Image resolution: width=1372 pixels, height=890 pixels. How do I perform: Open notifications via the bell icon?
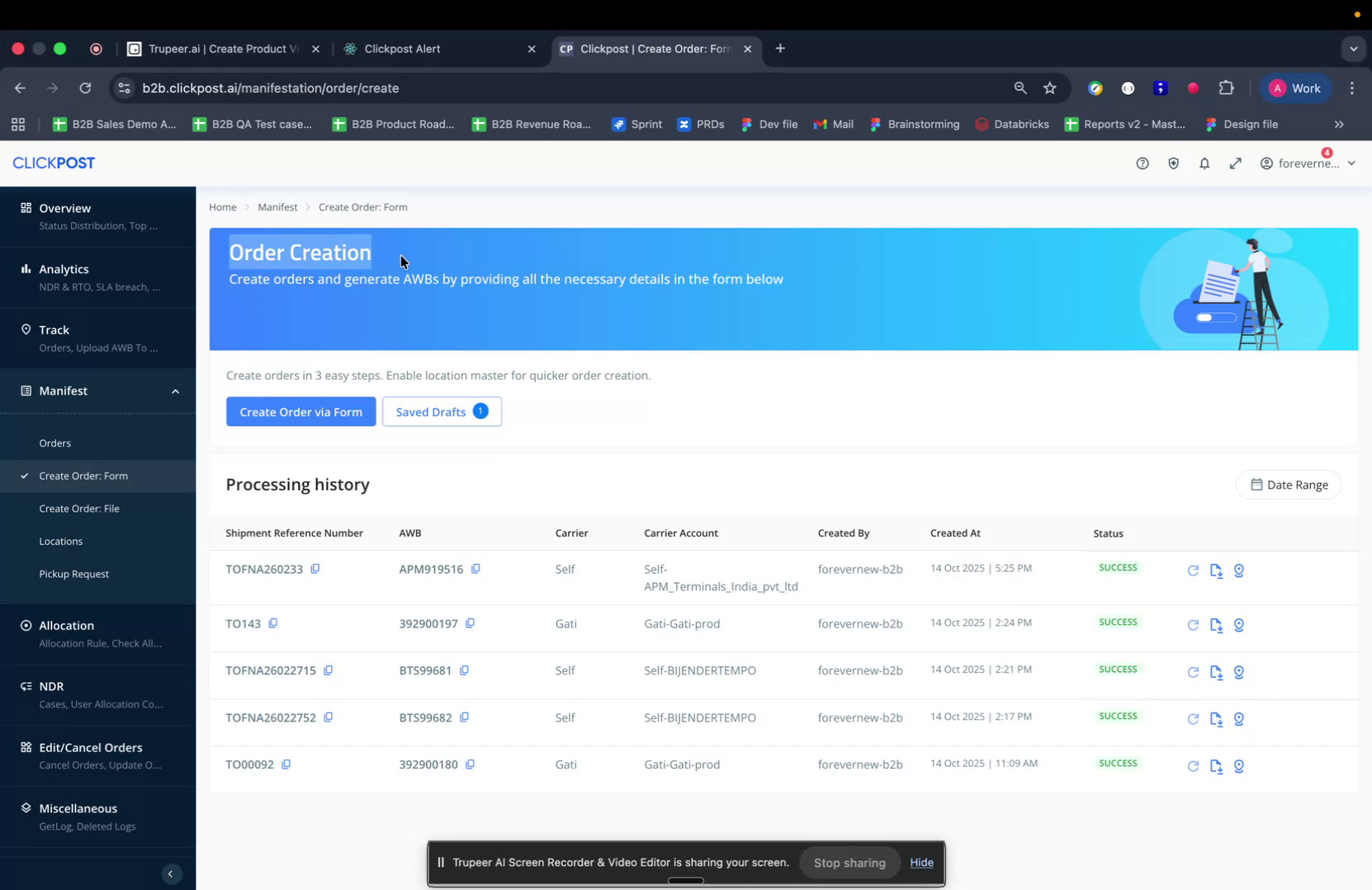(1204, 163)
